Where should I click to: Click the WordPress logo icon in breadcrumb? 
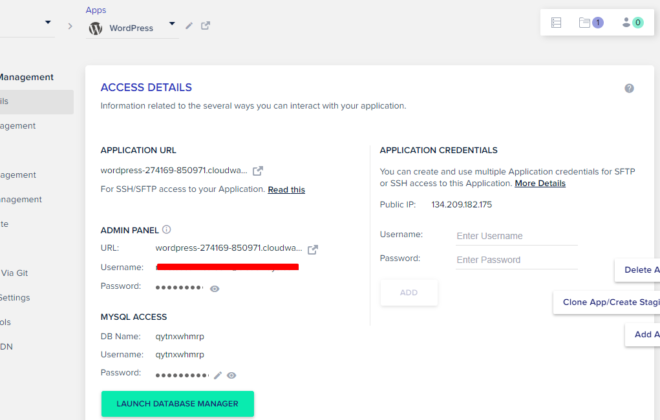(x=96, y=28)
